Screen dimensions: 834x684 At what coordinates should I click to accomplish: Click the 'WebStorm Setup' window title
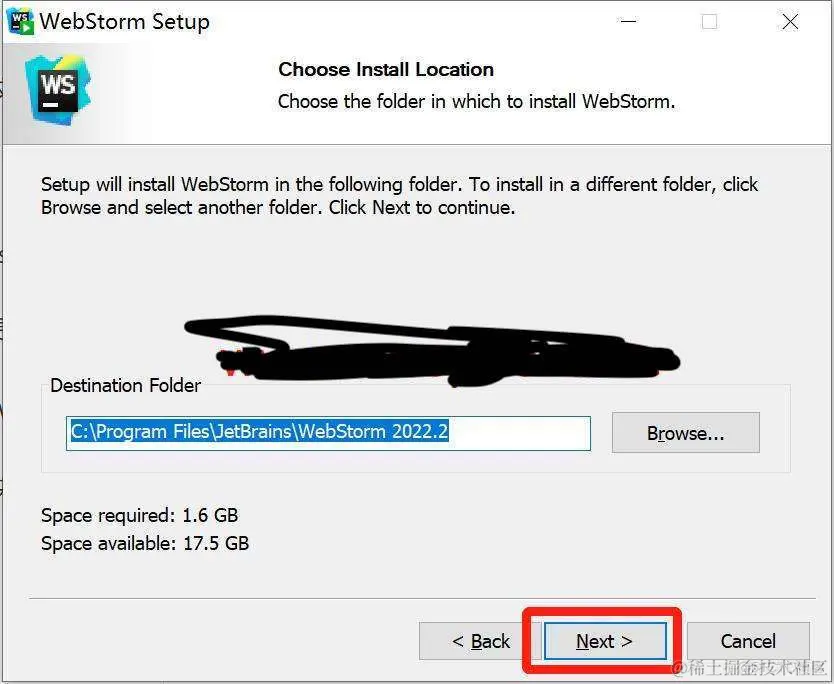tap(124, 22)
